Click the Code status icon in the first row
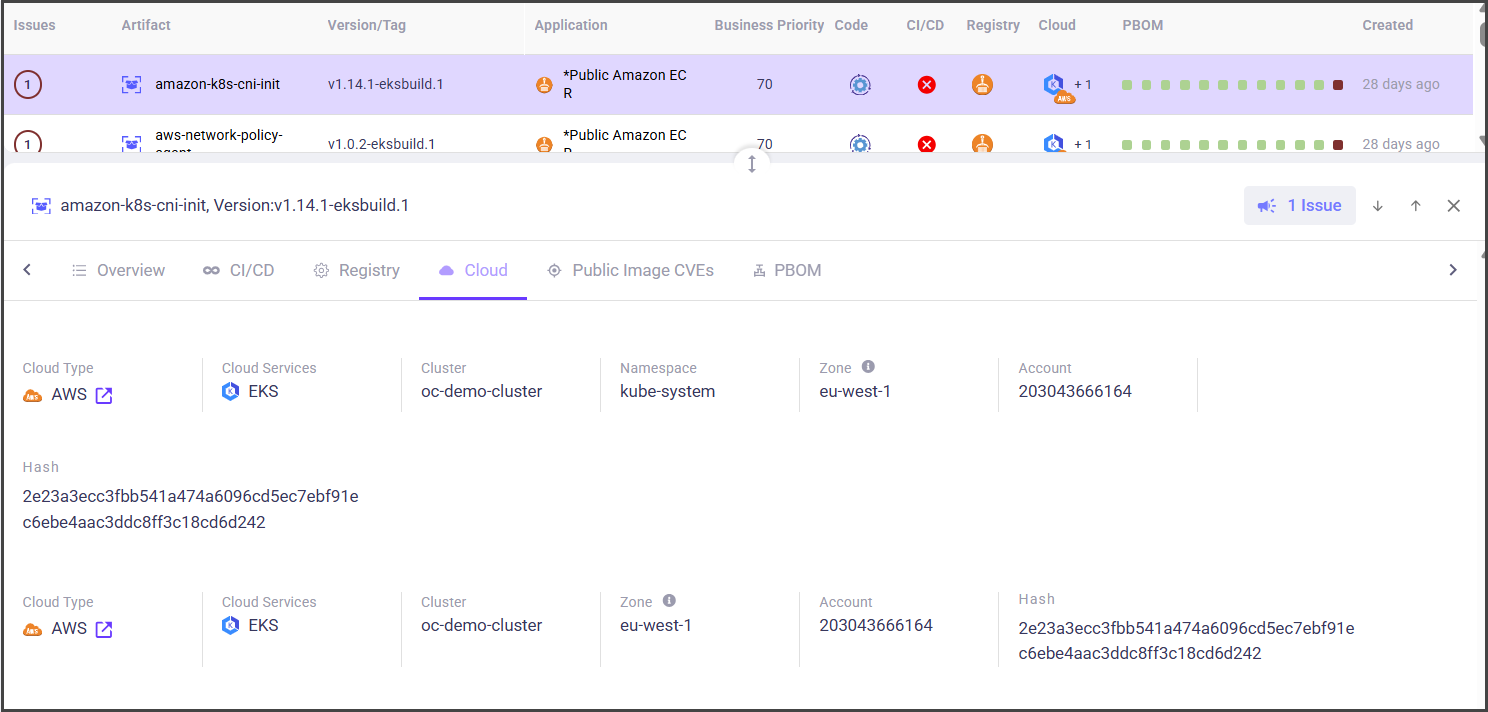 coord(860,85)
